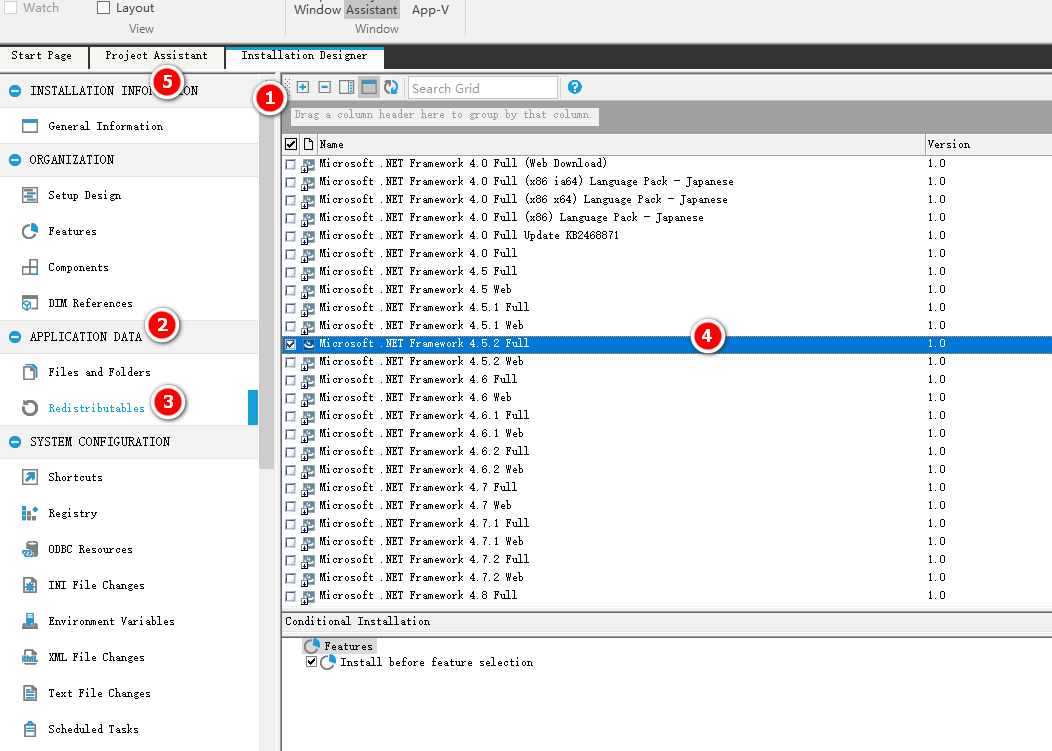Viewport: 1052px width, 751px height.
Task: Open the Redistributables view
Action: [x=96, y=408]
